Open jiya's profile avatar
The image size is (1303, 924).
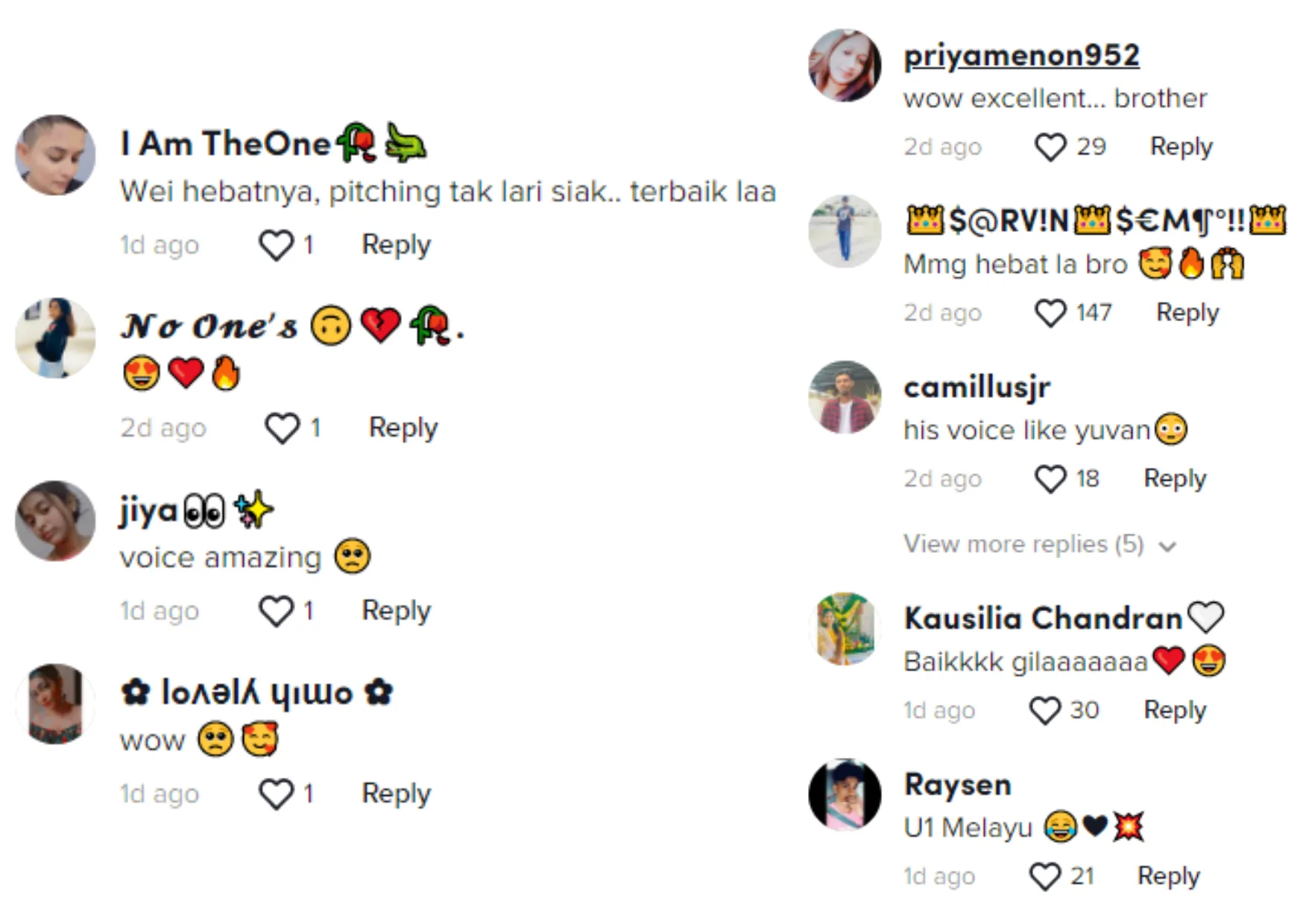click(x=55, y=521)
